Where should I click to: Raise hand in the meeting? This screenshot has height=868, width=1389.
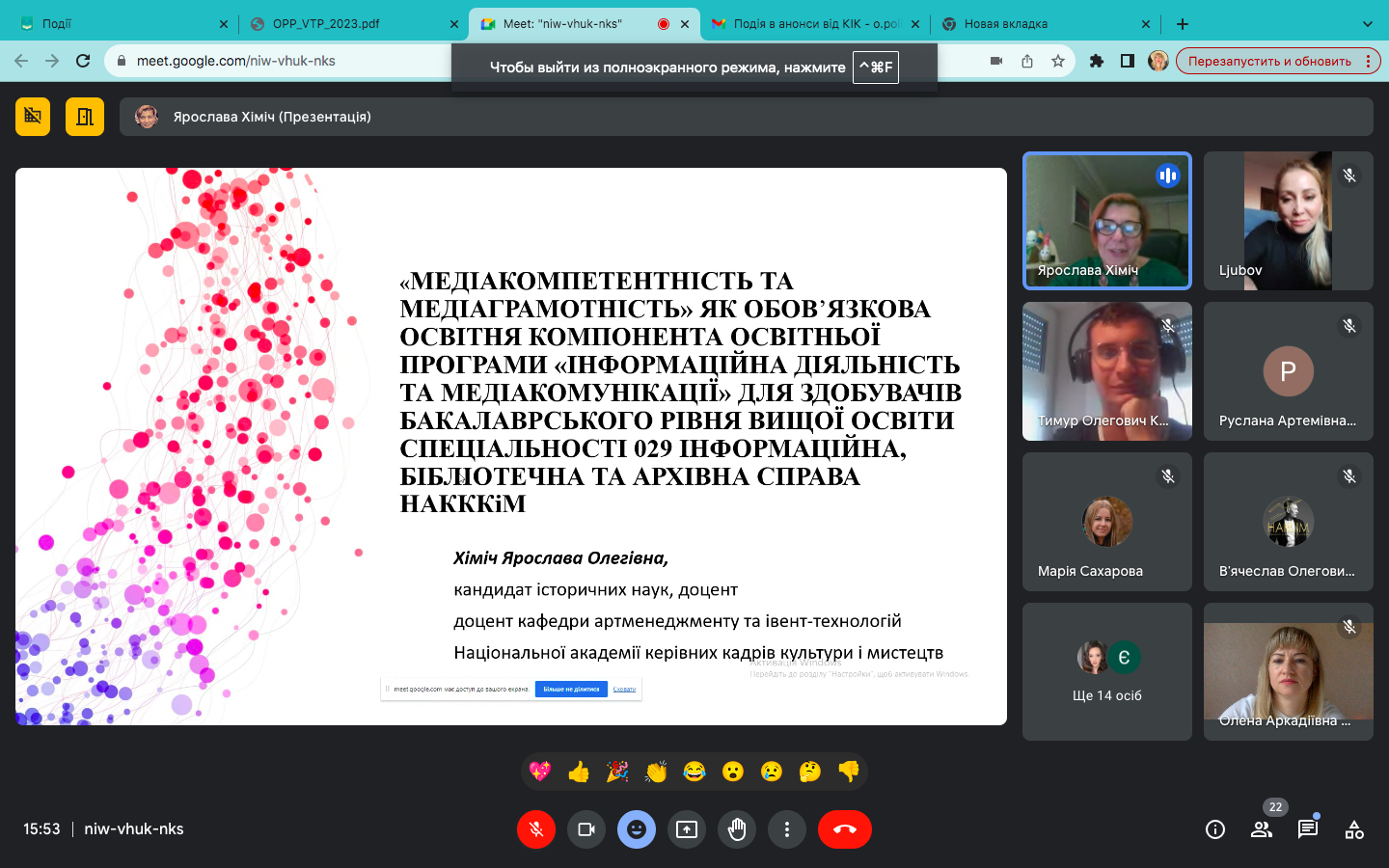tap(737, 829)
